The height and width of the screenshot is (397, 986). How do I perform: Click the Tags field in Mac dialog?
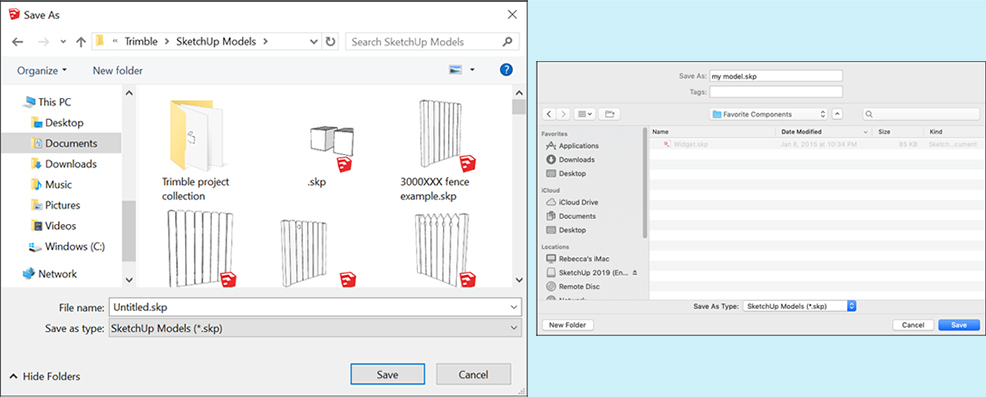(775, 92)
